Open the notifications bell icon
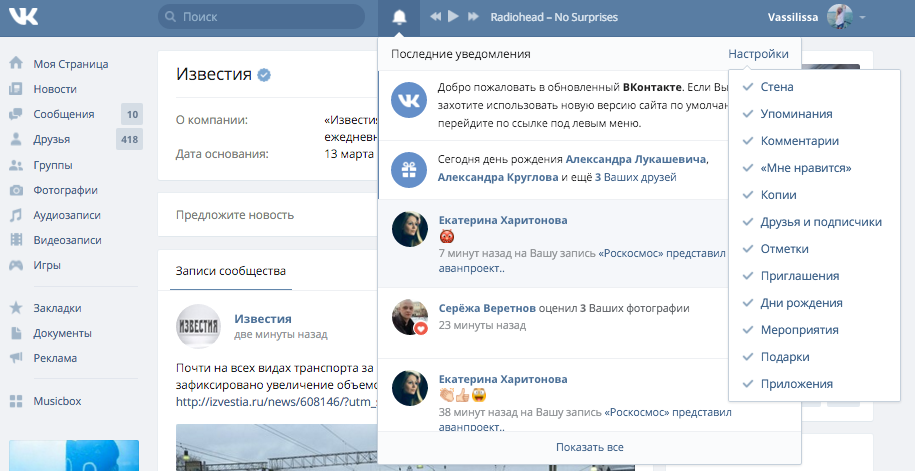This screenshot has height=471, width=915. (400, 17)
